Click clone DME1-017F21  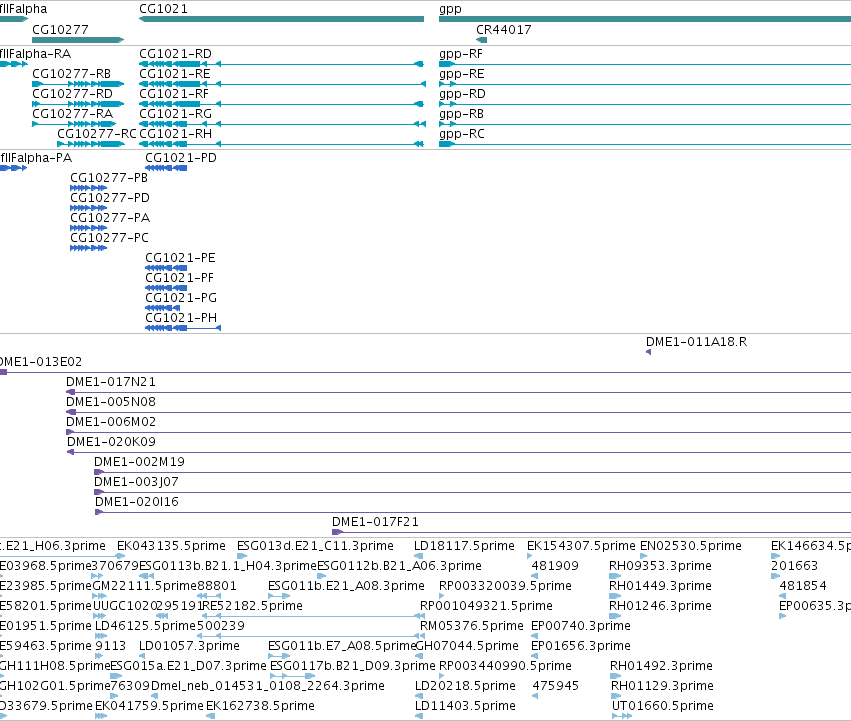(x=592, y=532)
